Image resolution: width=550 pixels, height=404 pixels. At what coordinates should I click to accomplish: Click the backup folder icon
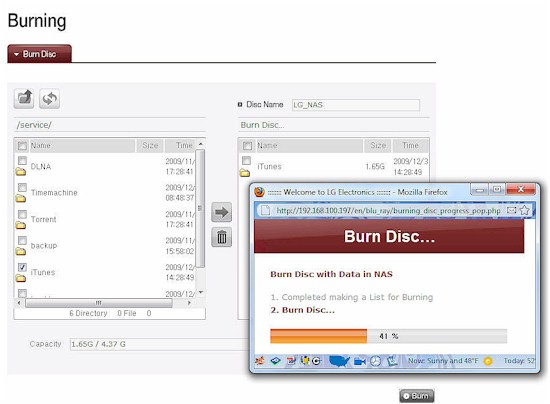(21, 251)
